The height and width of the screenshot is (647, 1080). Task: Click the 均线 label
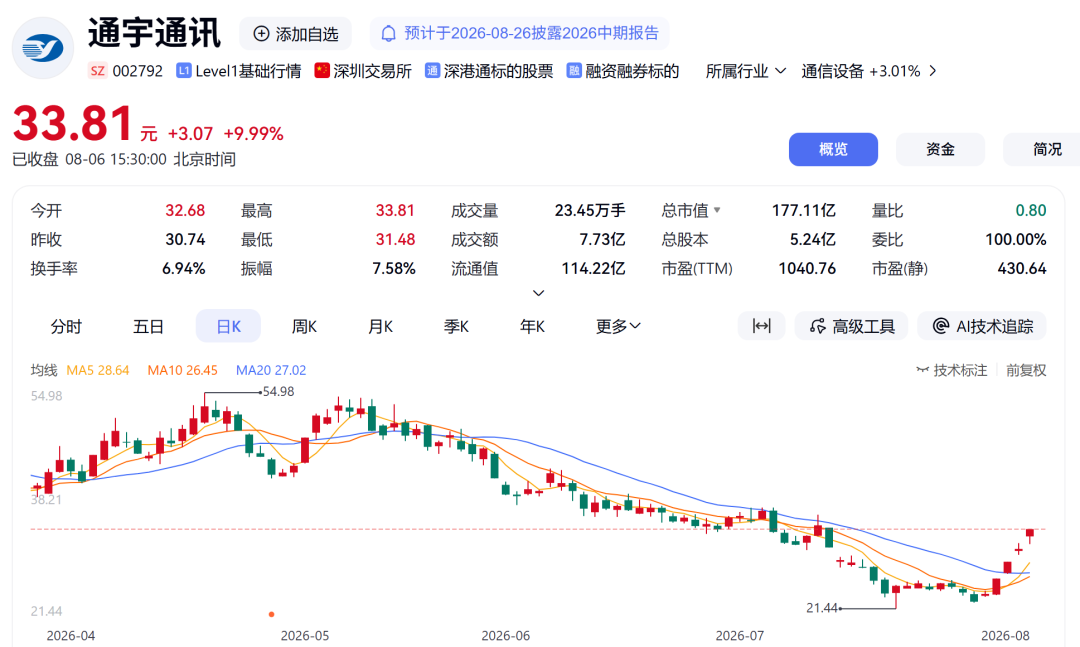pos(43,370)
